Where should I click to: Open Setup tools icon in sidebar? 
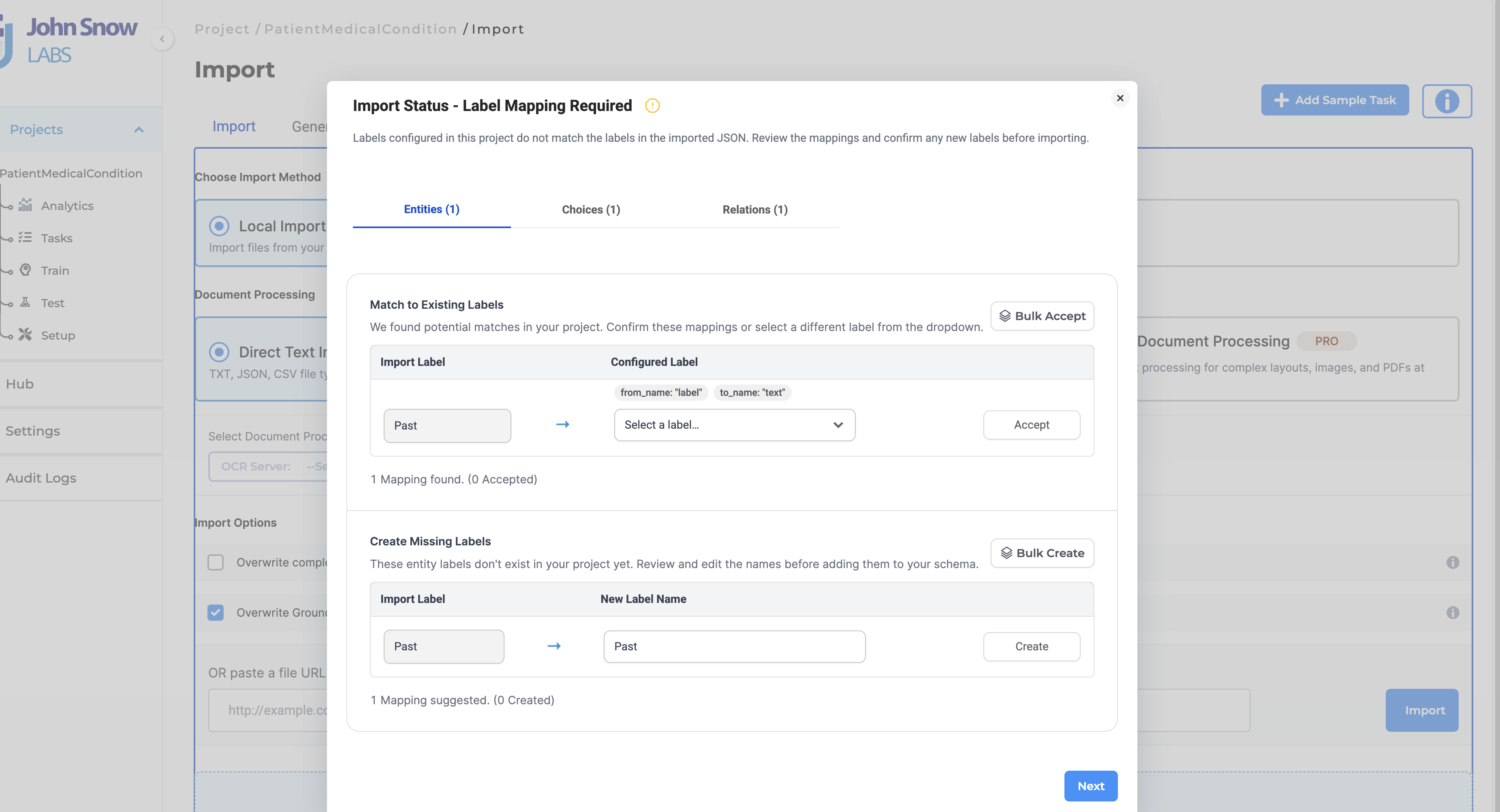[25, 334]
